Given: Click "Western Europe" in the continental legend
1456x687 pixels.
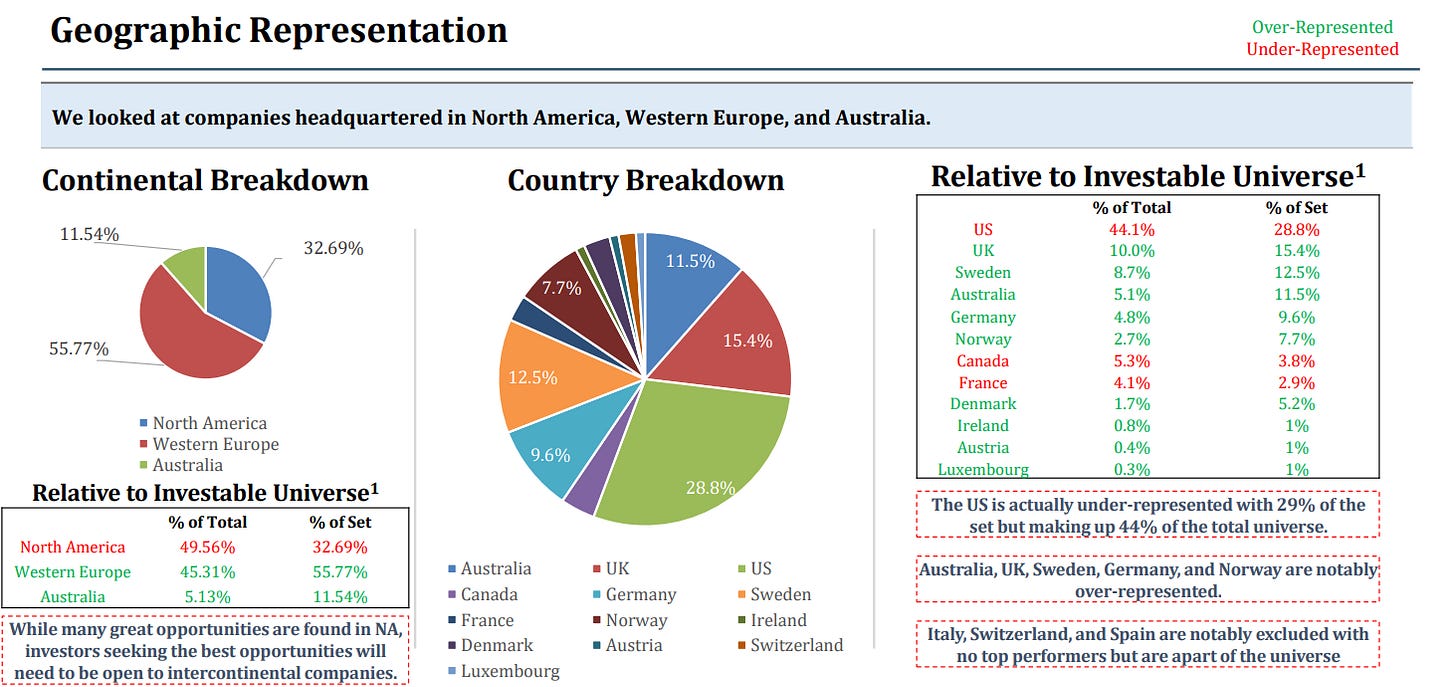Looking at the screenshot, I should 216,444.
